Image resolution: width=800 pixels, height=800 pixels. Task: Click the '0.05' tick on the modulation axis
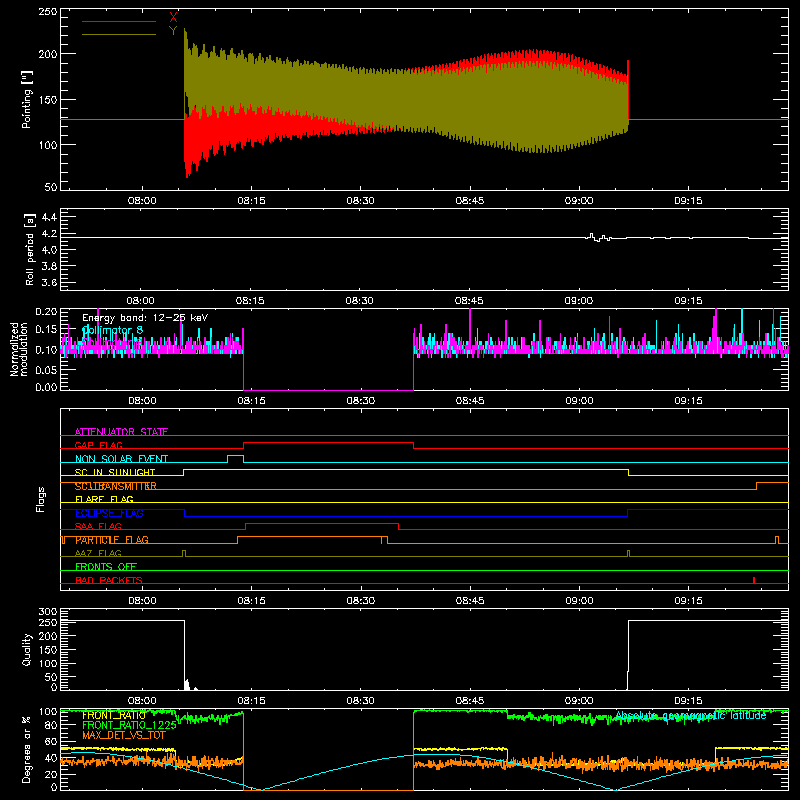pos(46,369)
